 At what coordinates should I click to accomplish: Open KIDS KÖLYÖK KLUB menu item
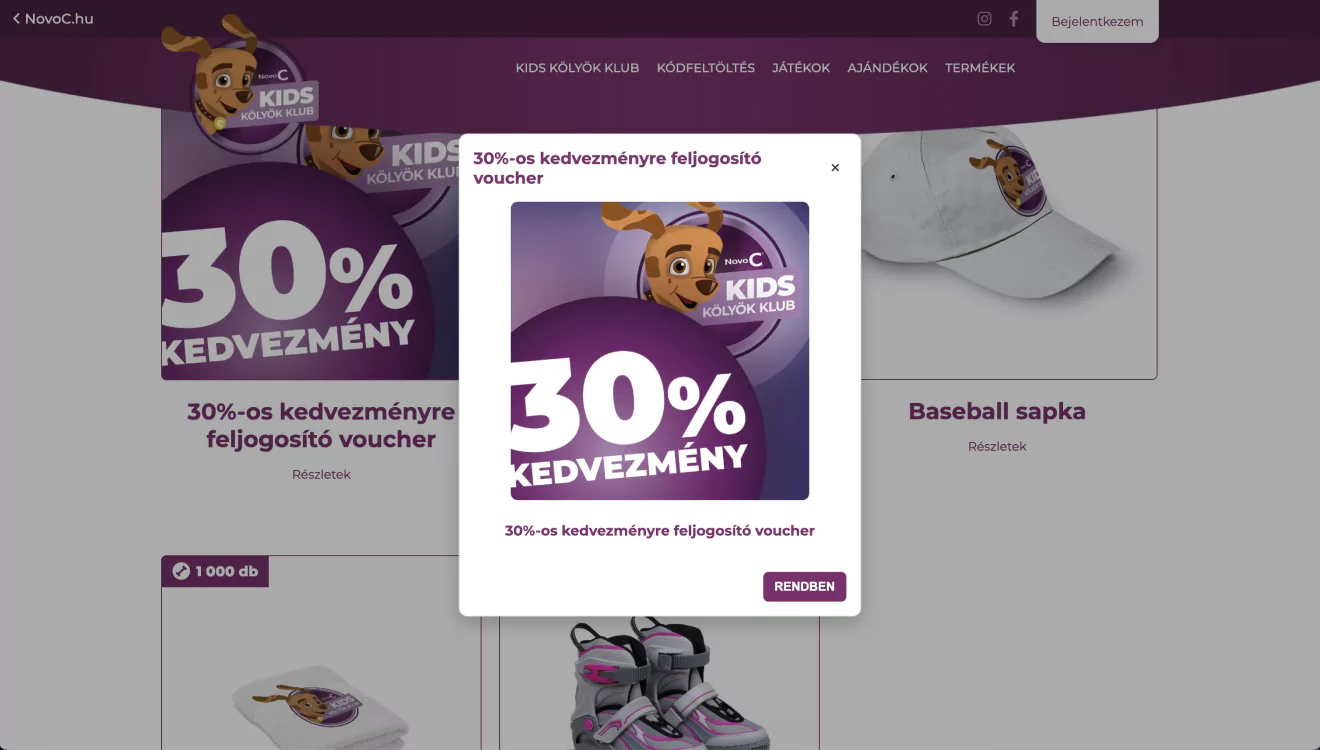click(x=577, y=68)
